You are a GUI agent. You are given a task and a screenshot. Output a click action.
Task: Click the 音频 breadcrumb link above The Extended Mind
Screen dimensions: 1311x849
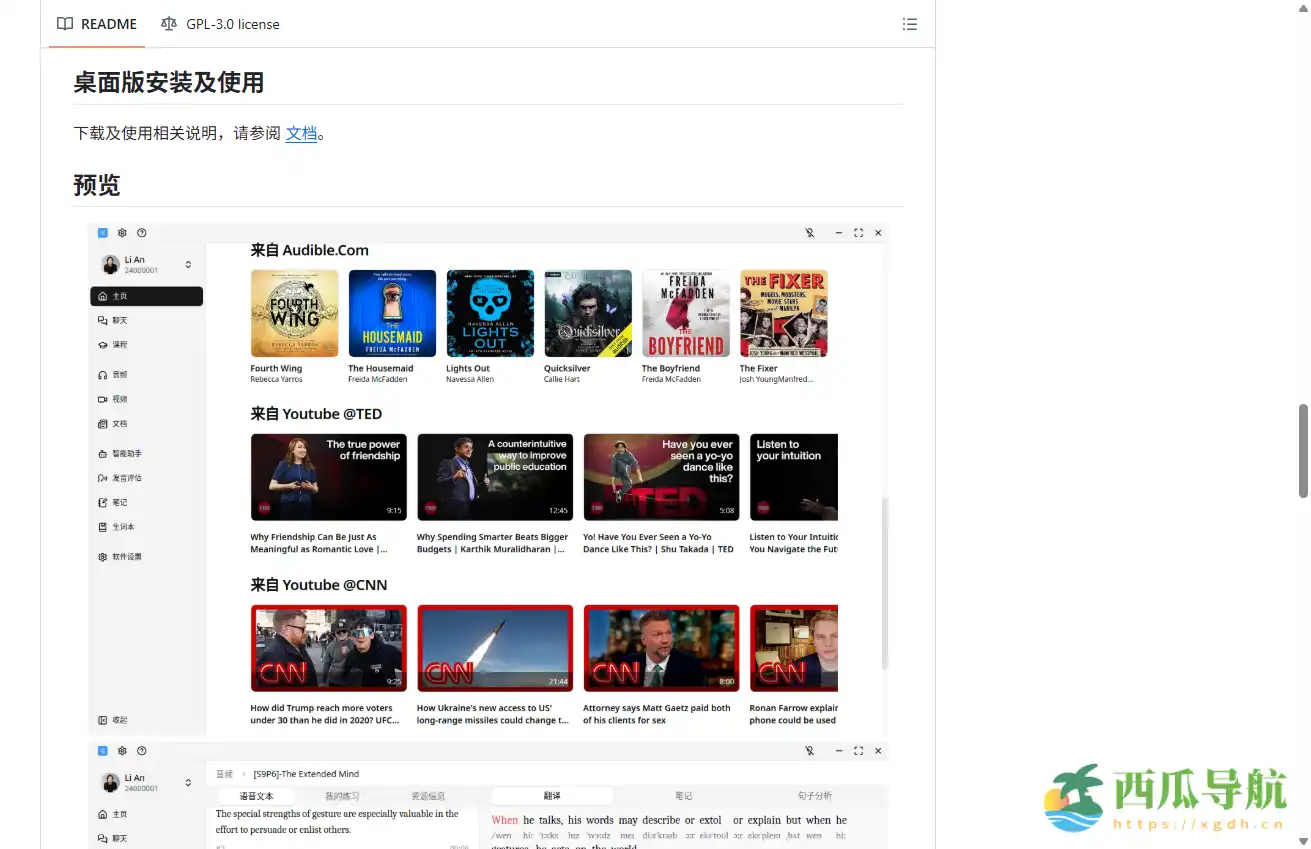point(224,773)
